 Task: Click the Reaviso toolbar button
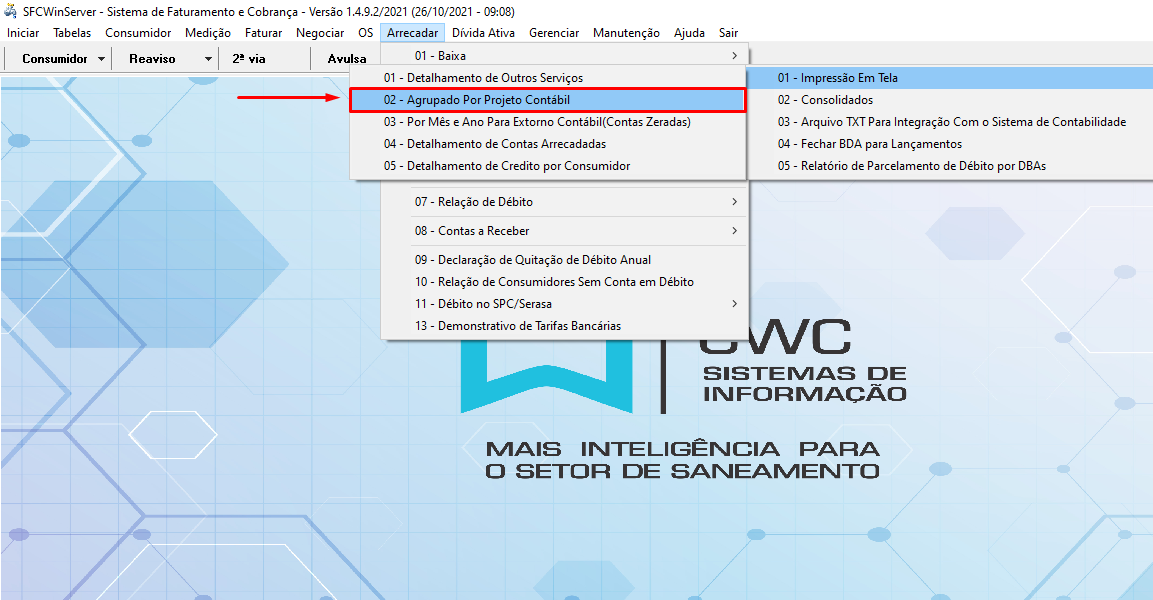[152, 59]
